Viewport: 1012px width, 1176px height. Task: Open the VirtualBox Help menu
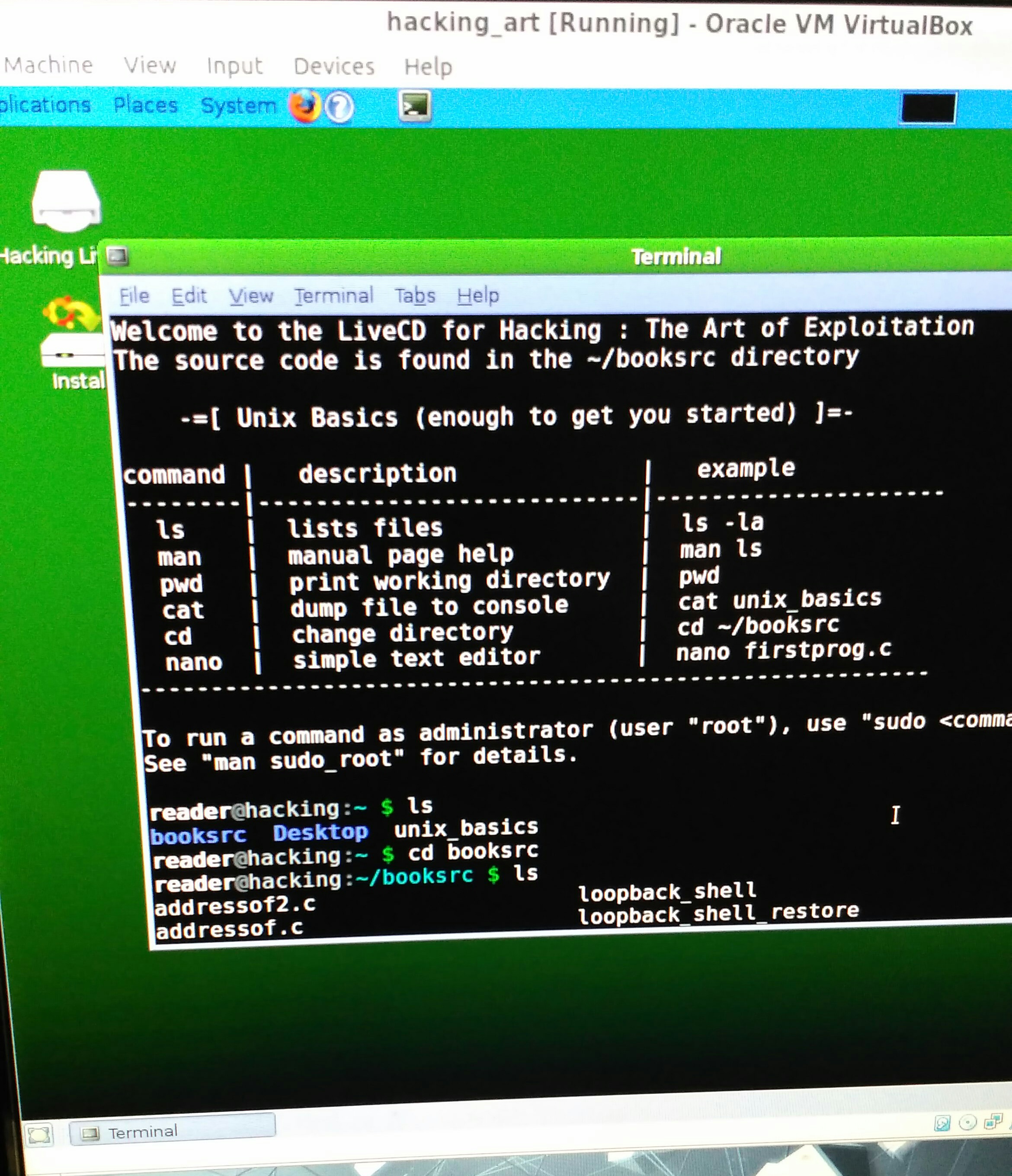[x=428, y=67]
